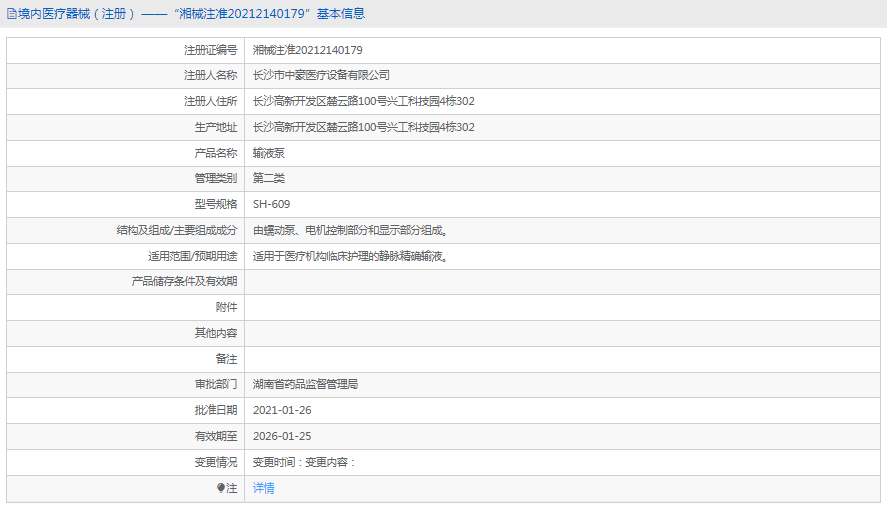Image resolution: width=887 pixels, height=509 pixels.
Task: Select model value SH-609
Action: tap(272, 204)
